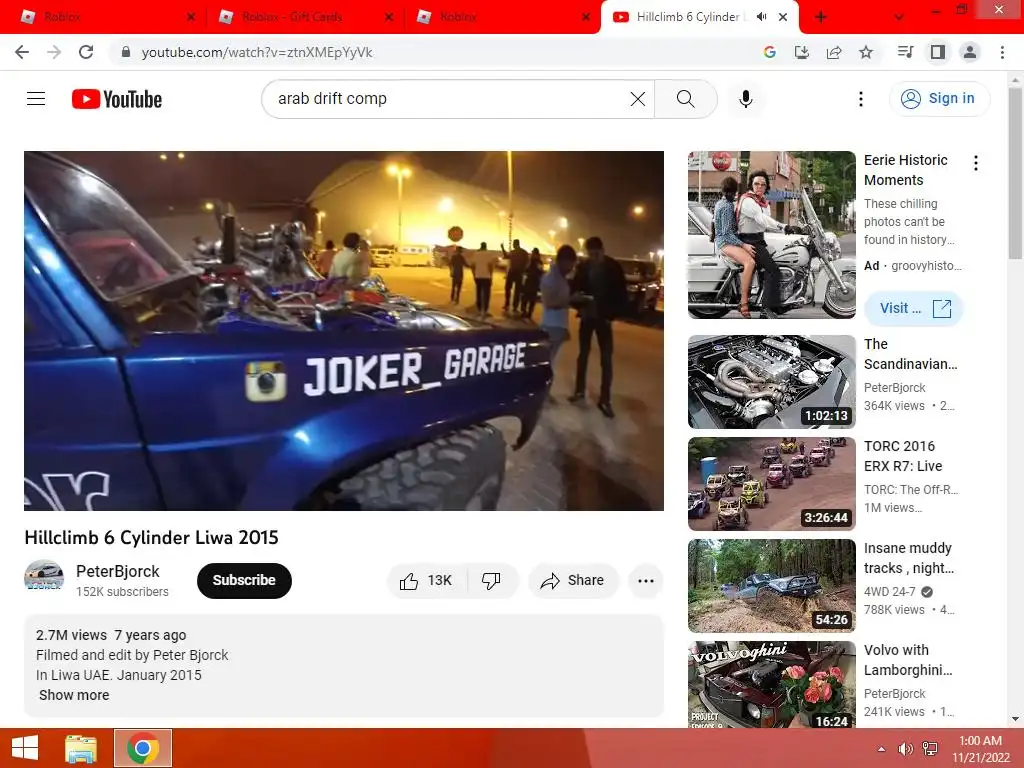The width and height of the screenshot is (1024, 768).
Task: Open PeterBjorck channel name link
Action: click(x=118, y=571)
